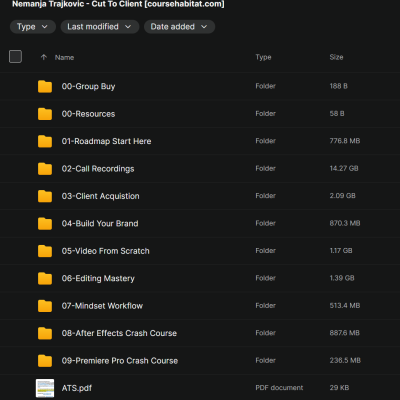The height and width of the screenshot is (400, 400).
Task: Click the 05-Video From Scratch folder icon
Action: coord(45,251)
